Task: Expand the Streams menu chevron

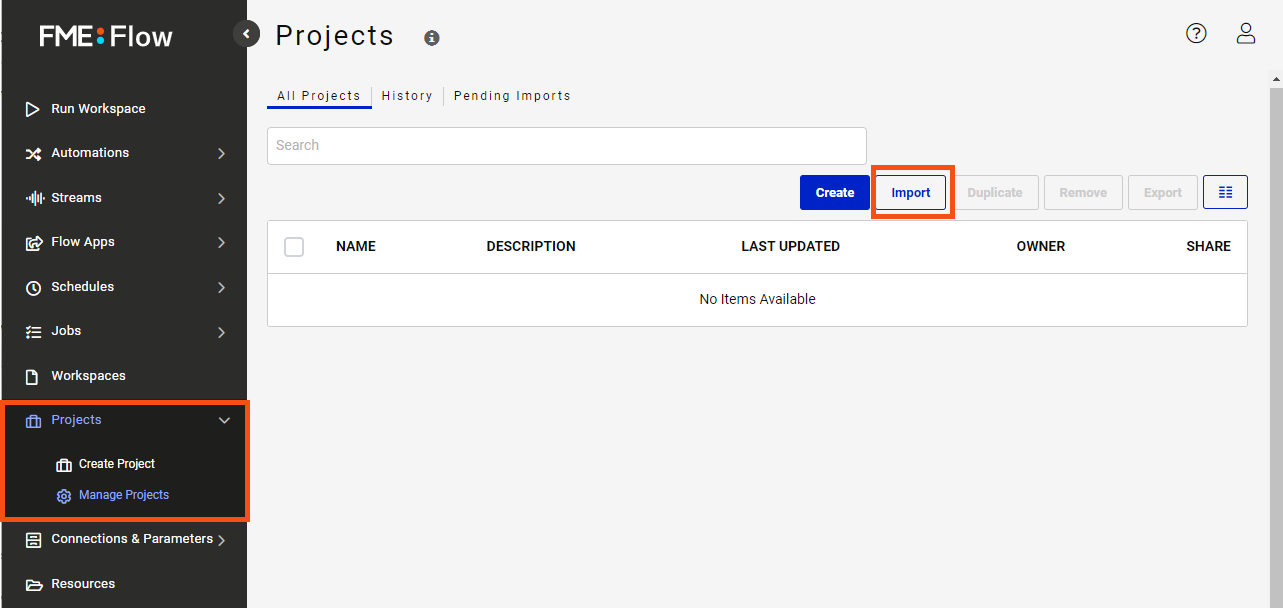Action: pyautogui.click(x=221, y=199)
